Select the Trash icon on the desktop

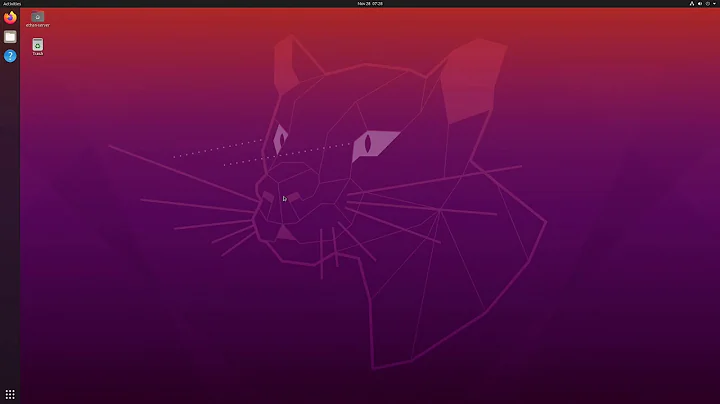point(37,44)
